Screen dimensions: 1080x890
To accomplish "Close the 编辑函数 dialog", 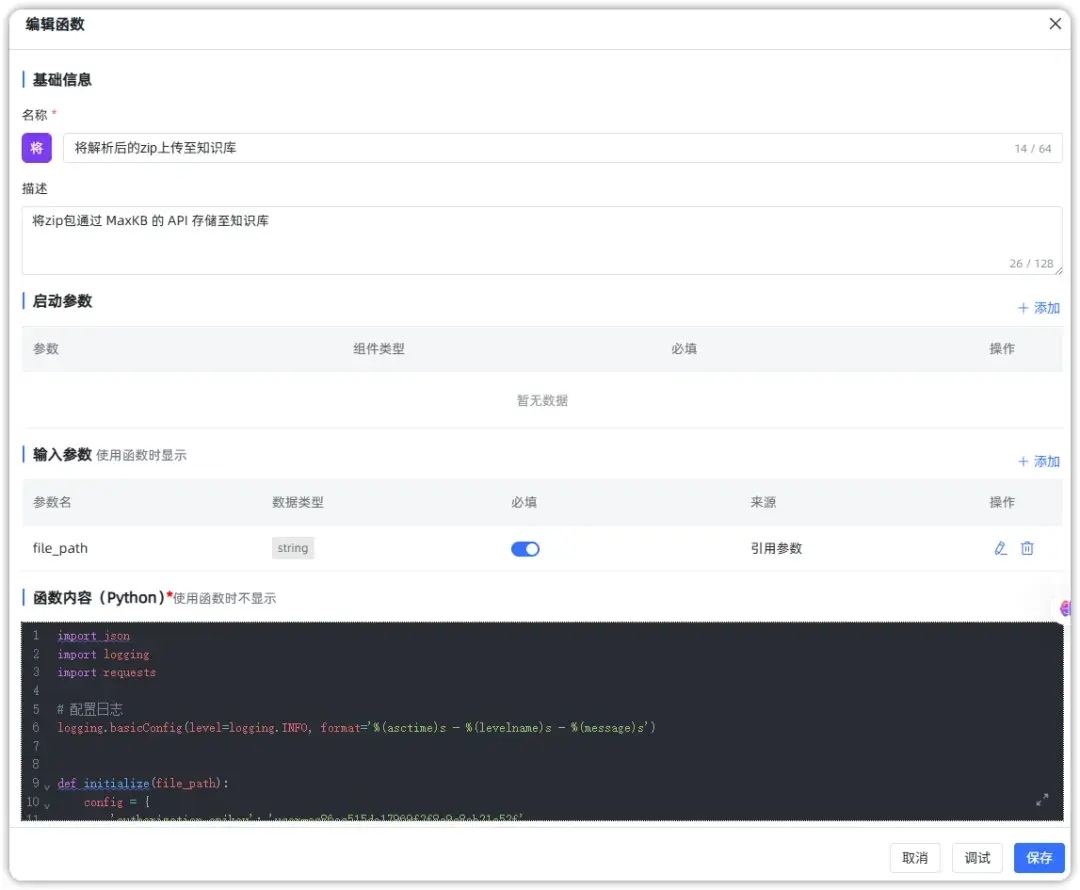I will click(1055, 23).
